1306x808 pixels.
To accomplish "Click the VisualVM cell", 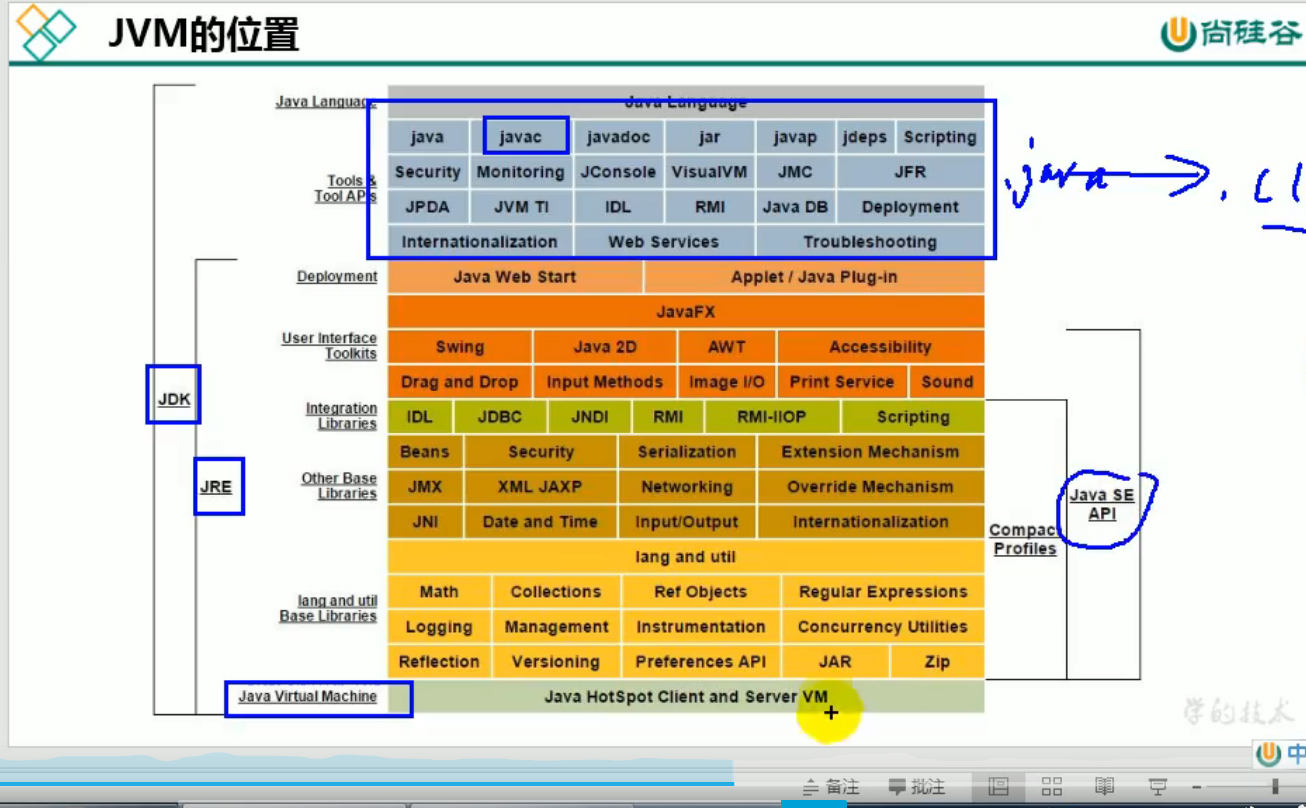I will click(709, 172).
